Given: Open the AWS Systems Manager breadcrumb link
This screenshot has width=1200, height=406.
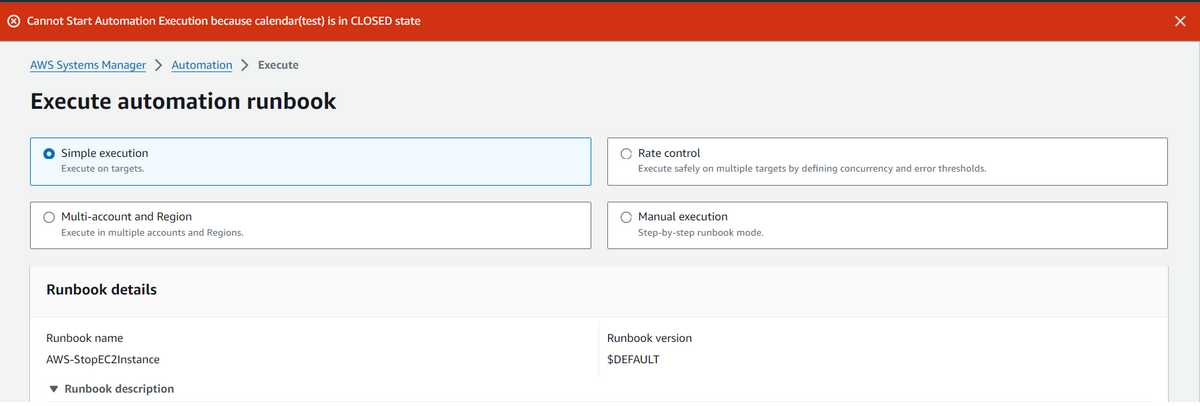Looking at the screenshot, I should pos(88,65).
